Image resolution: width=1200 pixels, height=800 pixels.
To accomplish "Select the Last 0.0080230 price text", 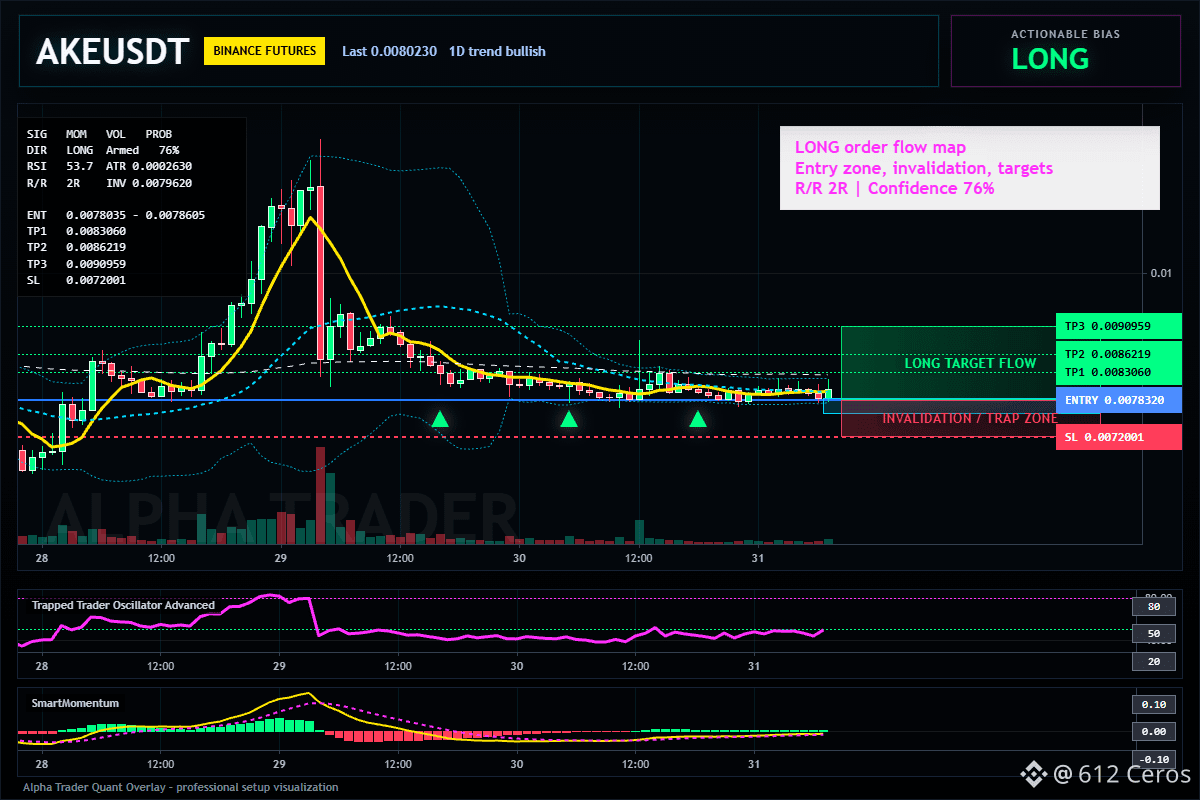I will click(x=389, y=51).
